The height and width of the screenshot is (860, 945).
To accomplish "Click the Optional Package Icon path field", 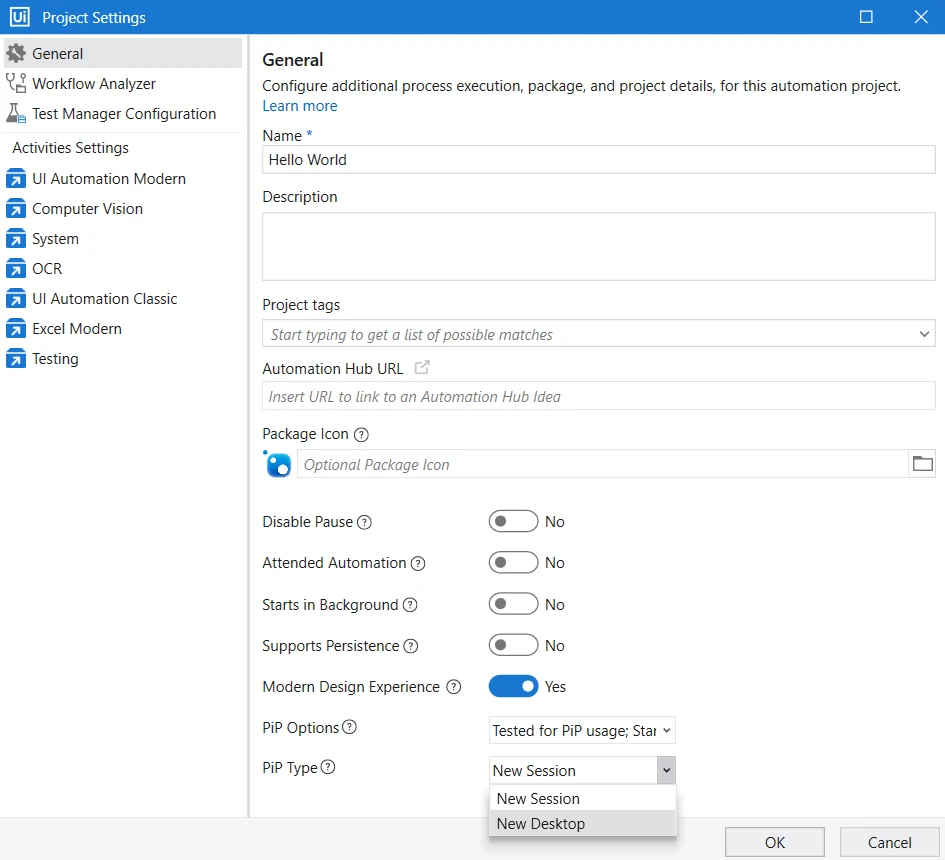I will [x=603, y=464].
